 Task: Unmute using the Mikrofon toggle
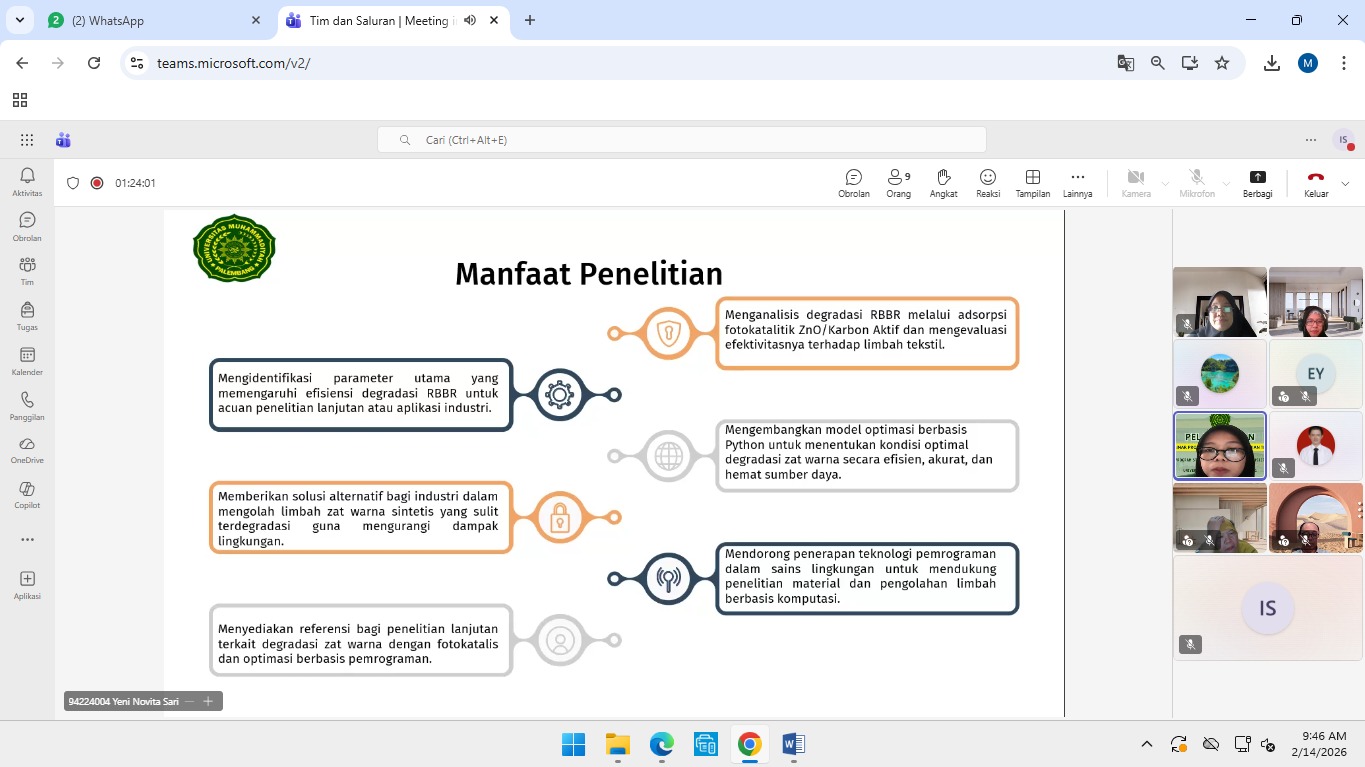tap(1196, 182)
